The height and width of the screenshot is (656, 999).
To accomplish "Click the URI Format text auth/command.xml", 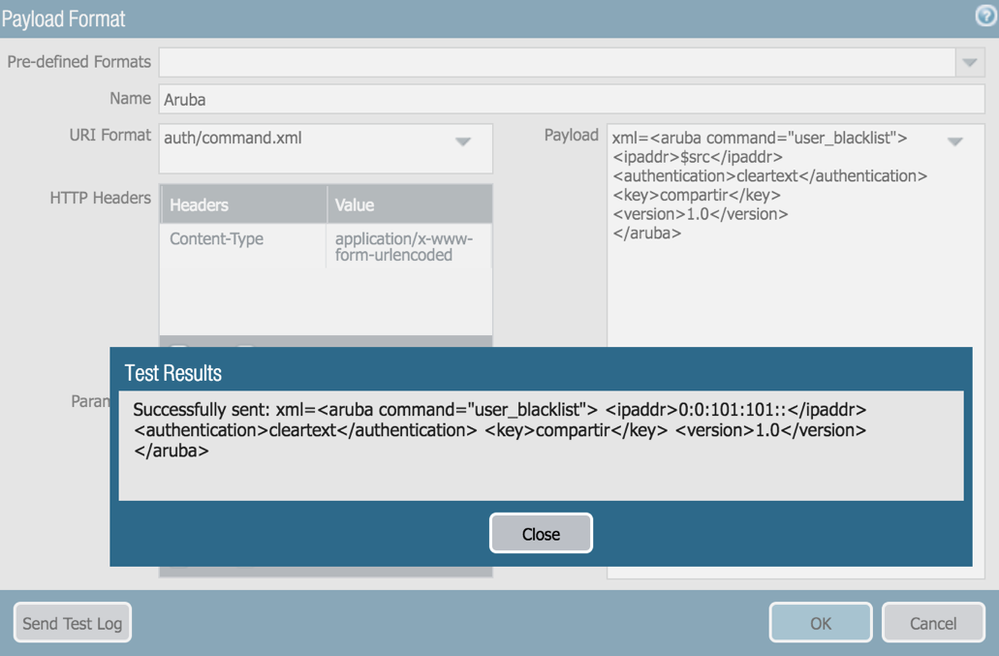I will [233, 138].
